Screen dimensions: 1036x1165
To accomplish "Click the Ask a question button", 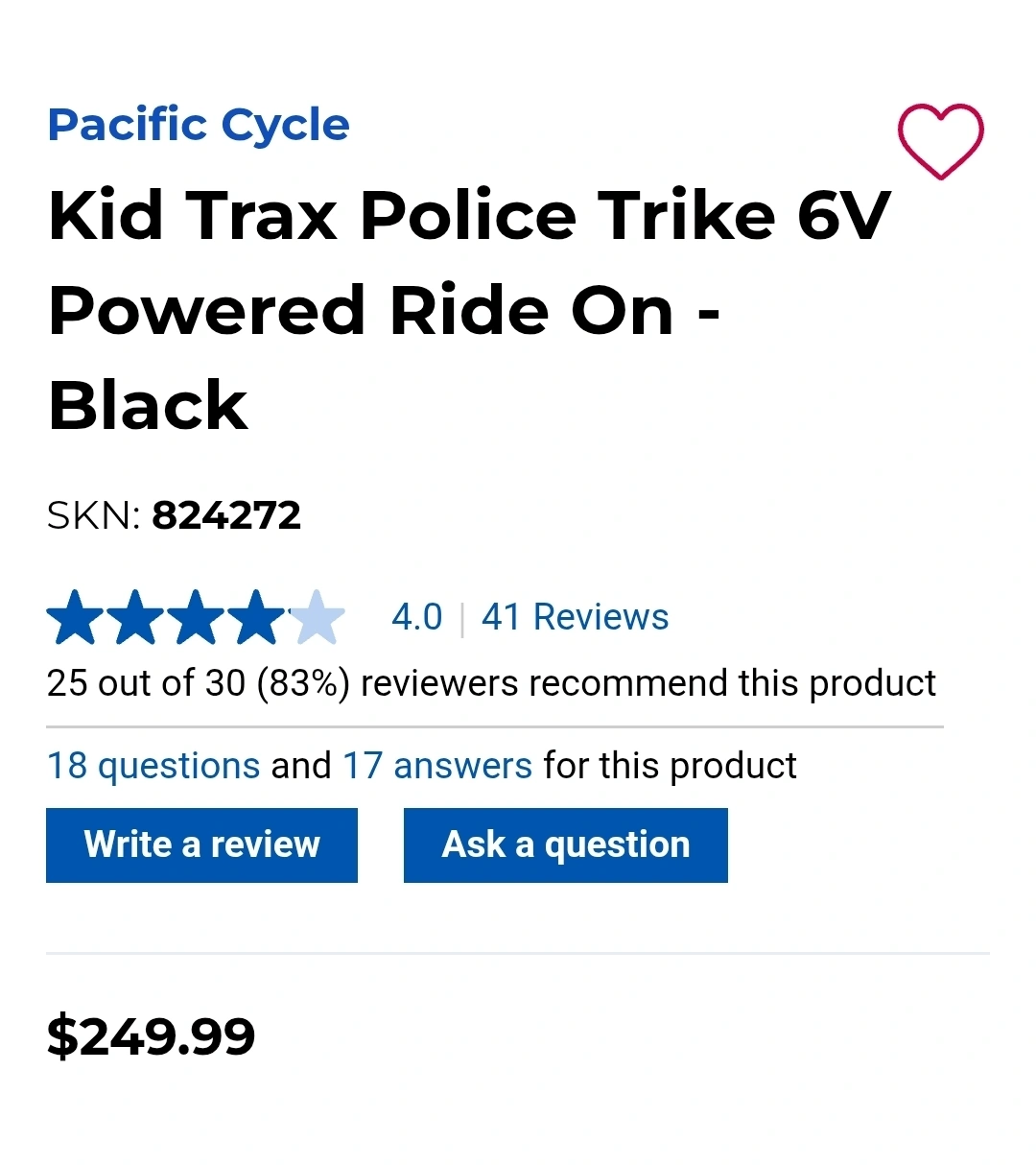I will pyautogui.click(x=566, y=845).
